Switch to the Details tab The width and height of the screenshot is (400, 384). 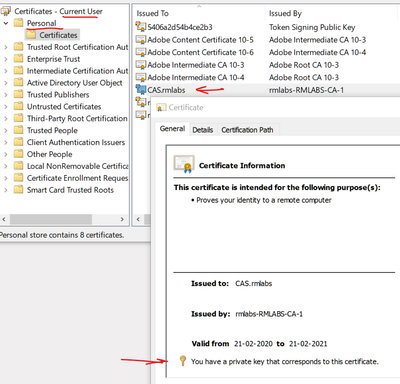(203, 130)
